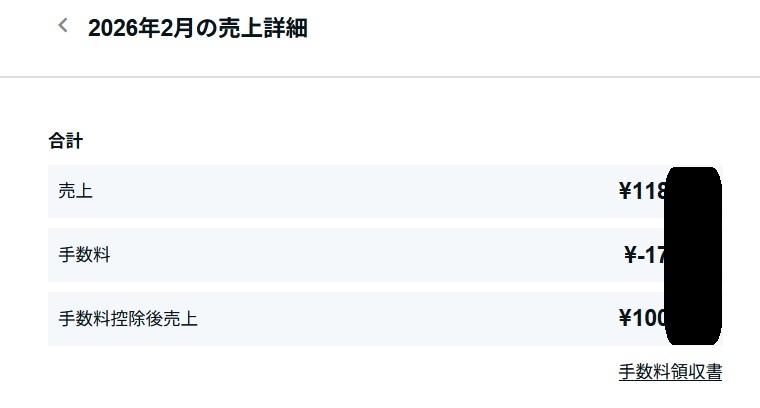Viewport: 760px width, 408px height.
Task: Click the 手数料 row label
Action: coord(85,255)
